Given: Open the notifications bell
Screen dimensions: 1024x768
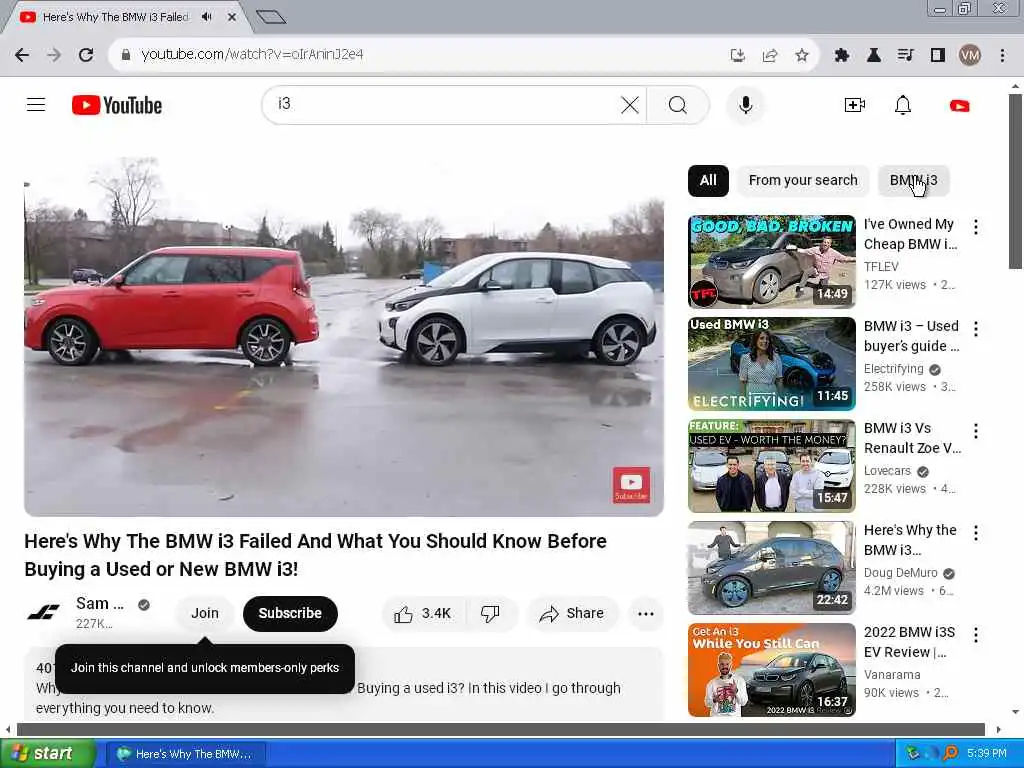Looking at the screenshot, I should coord(903,105).
